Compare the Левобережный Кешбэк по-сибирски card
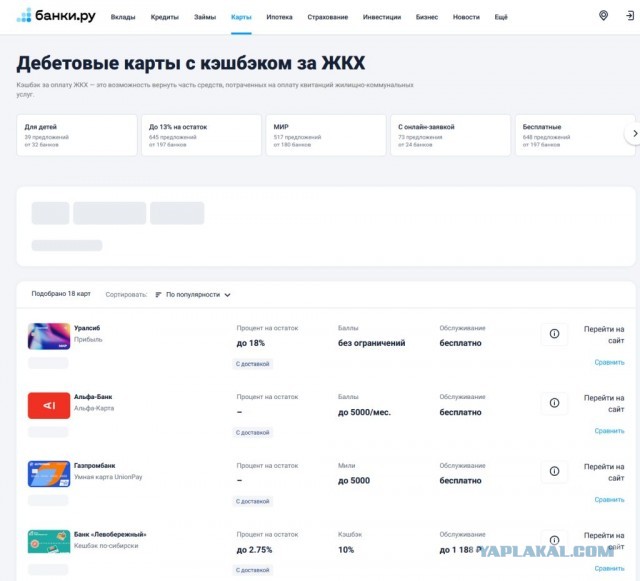 point(609,568)
